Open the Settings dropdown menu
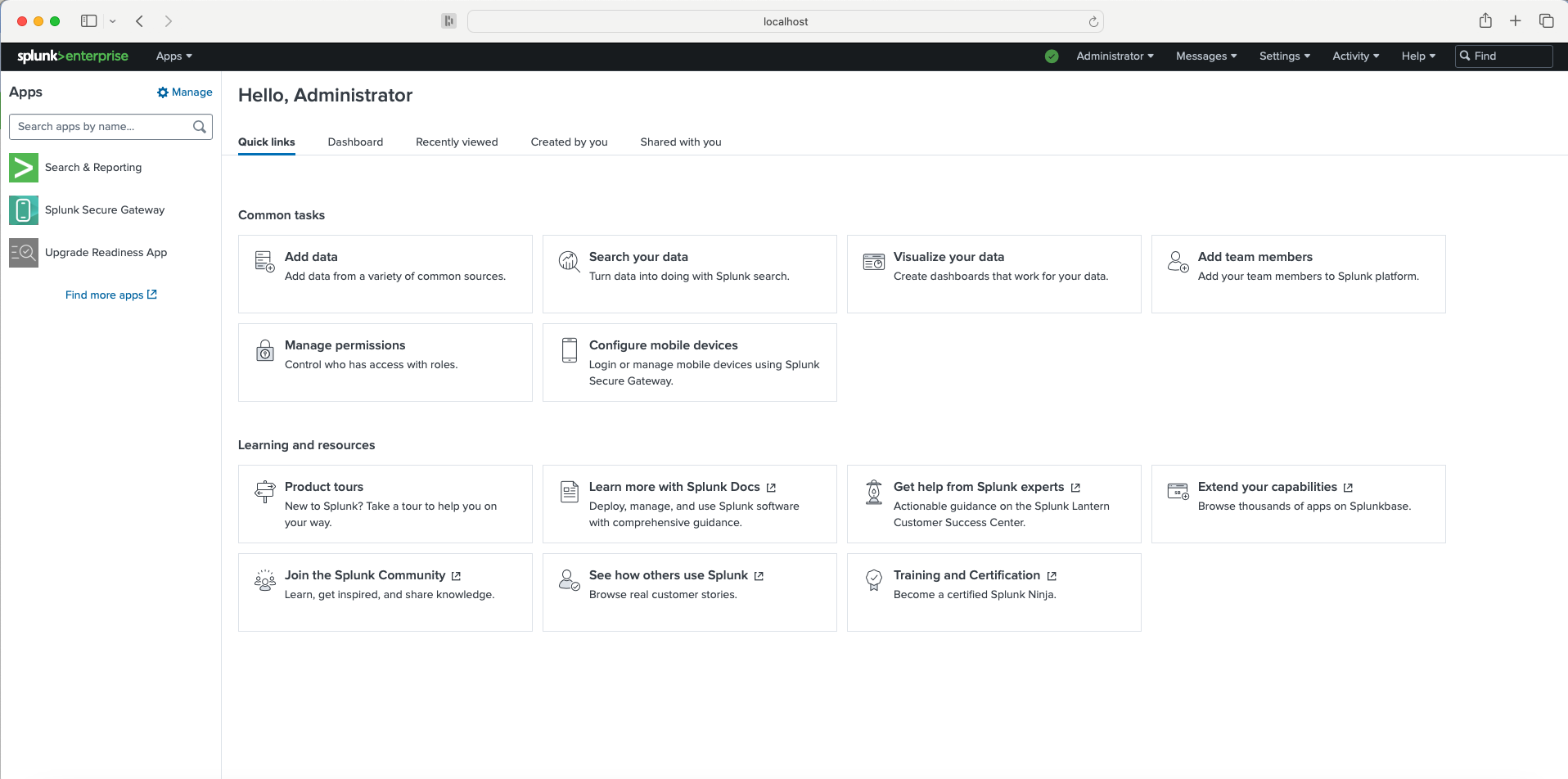 pos(1285,56)
